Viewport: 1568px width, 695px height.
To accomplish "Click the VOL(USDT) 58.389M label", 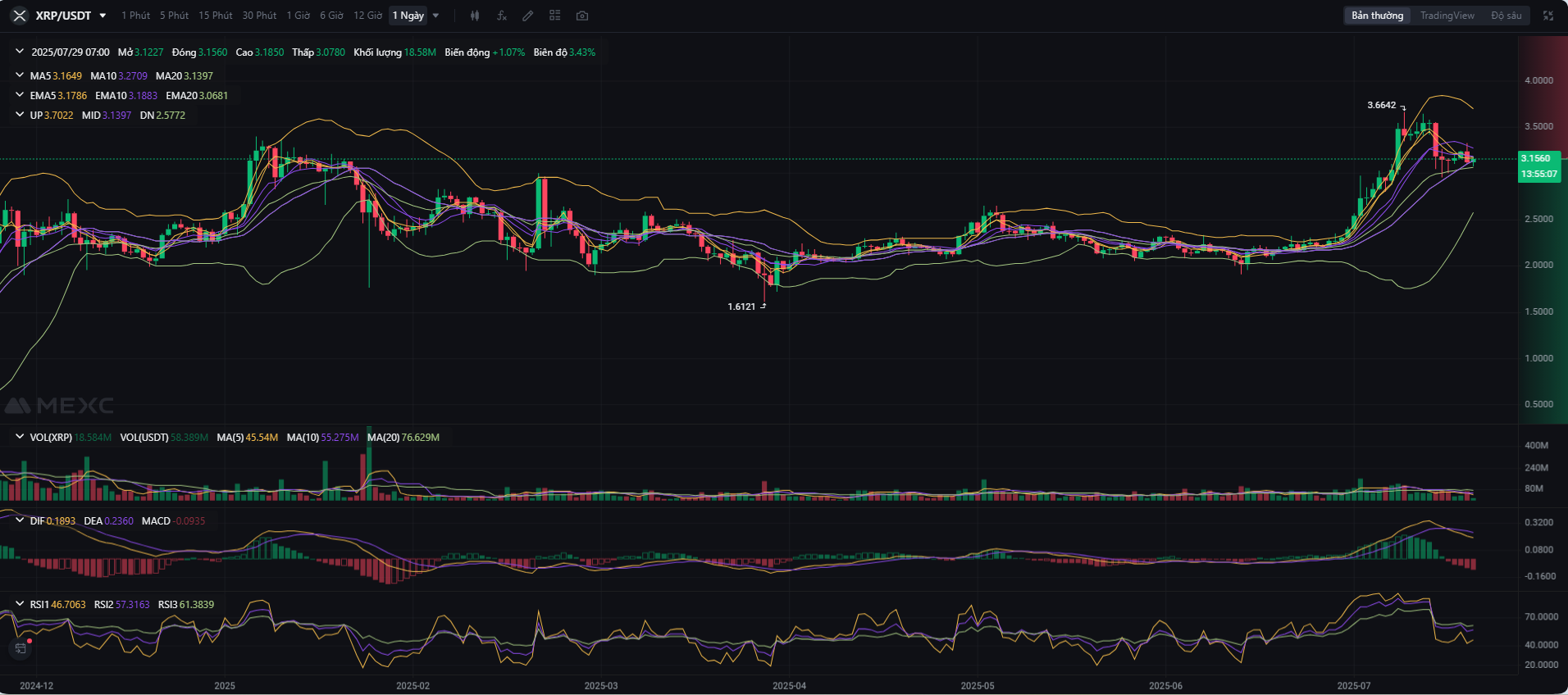I will [x=164, y=437].
